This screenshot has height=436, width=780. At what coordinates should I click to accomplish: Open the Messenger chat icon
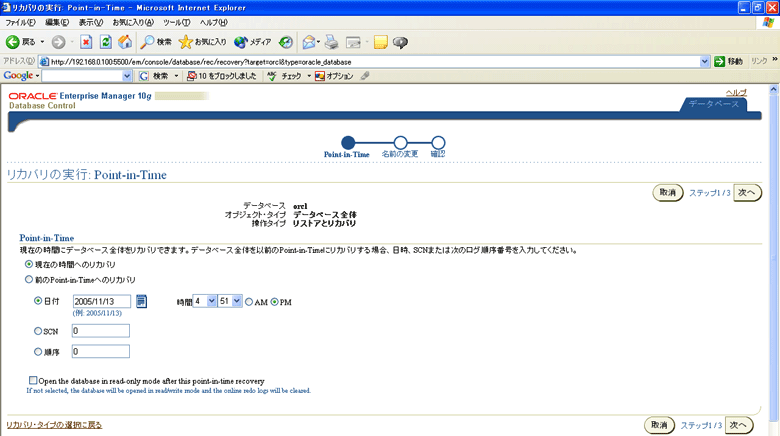[x=400, y=42]
